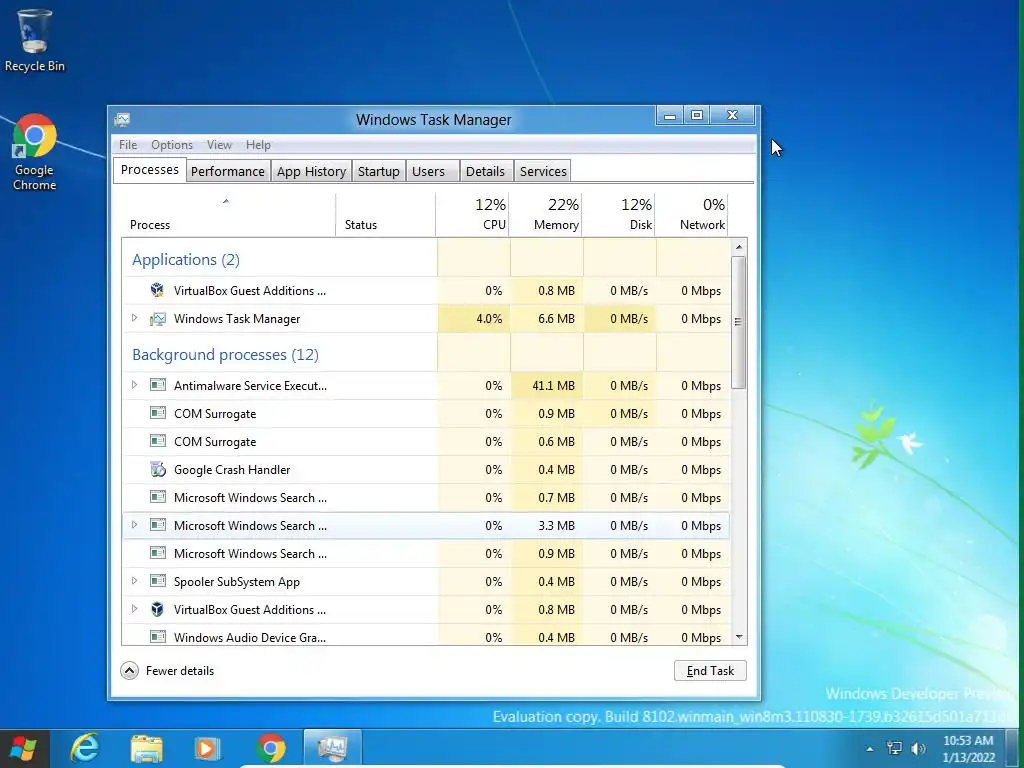Click the Google Crash Handler icon

[157, 469]
